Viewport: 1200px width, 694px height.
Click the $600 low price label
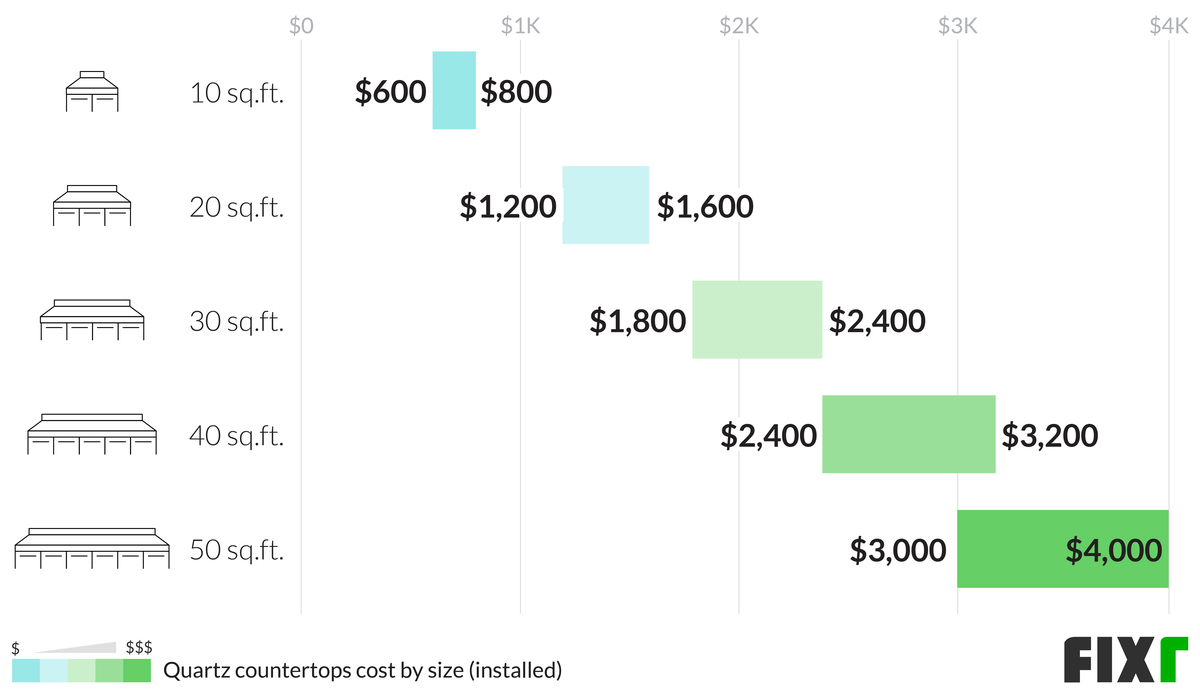390,92
